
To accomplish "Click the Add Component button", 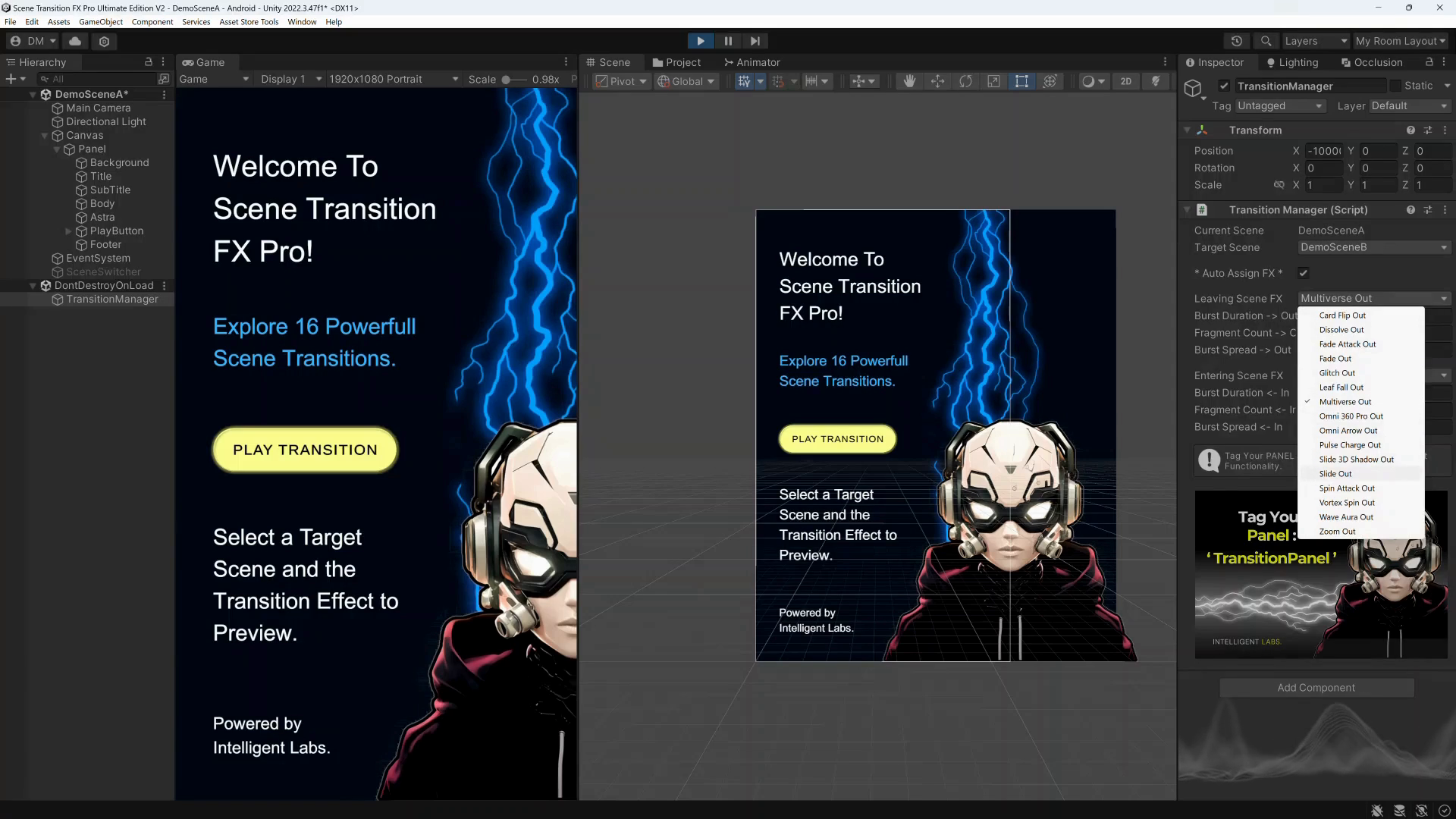I will 1316,688.
